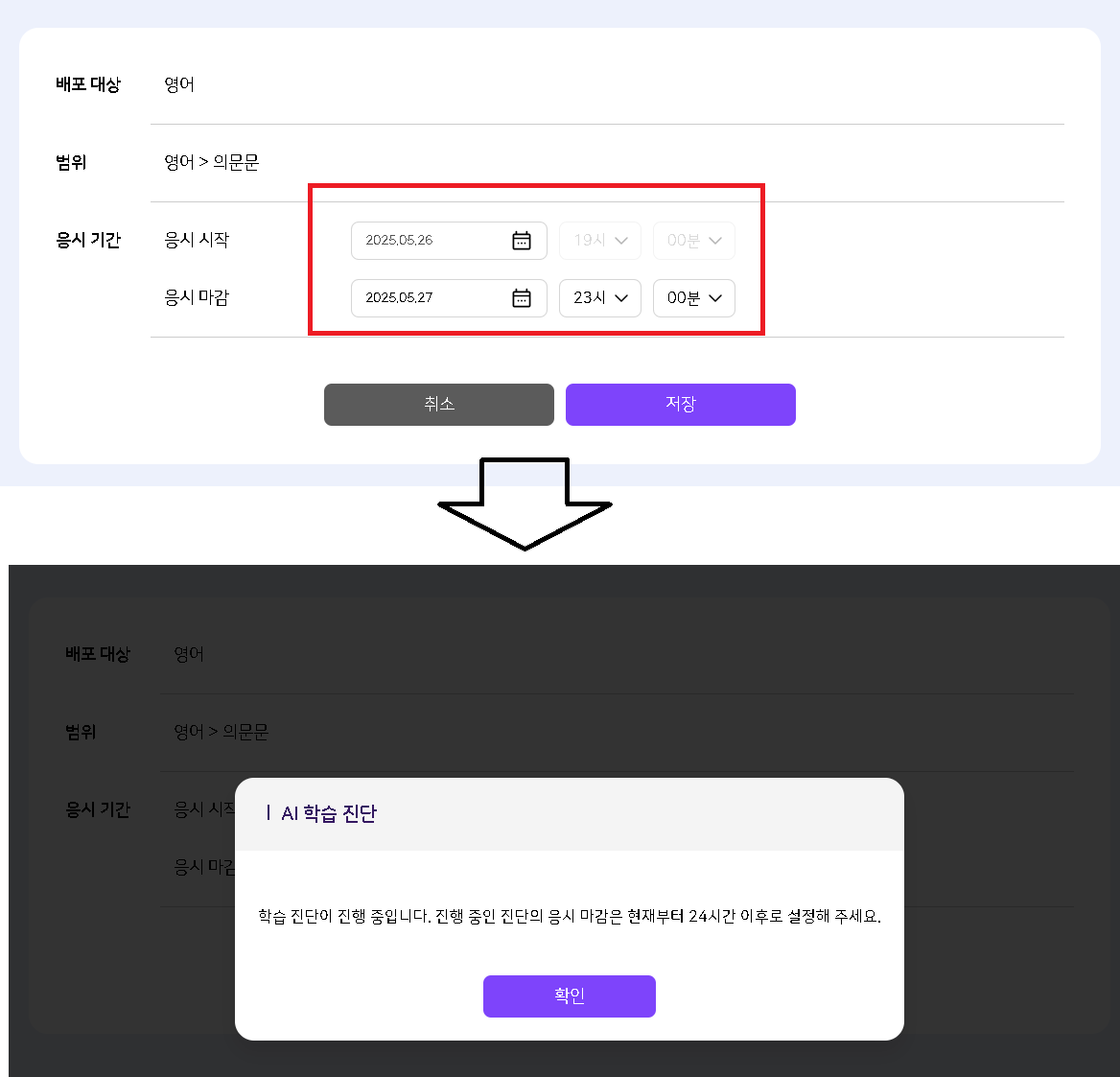Open the greyed-out 응시 시작 00분 dropdown

694,241
